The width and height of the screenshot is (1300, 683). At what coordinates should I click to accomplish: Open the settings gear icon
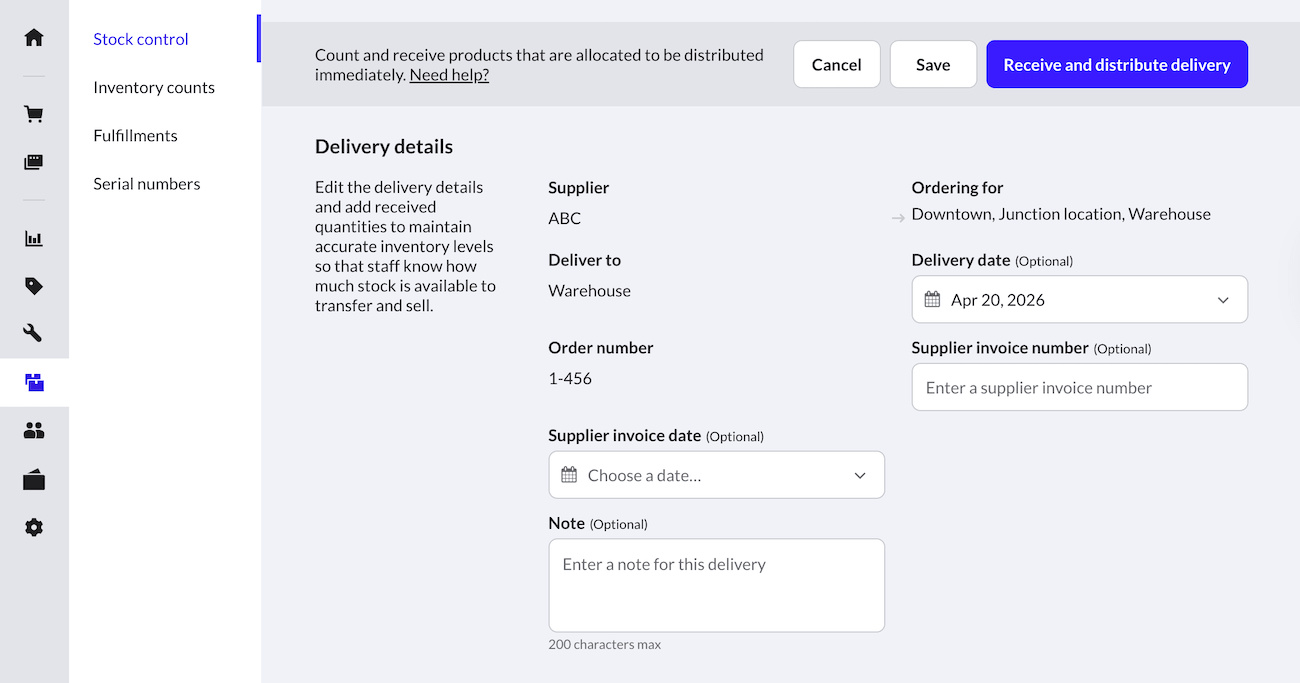(34, 527)
